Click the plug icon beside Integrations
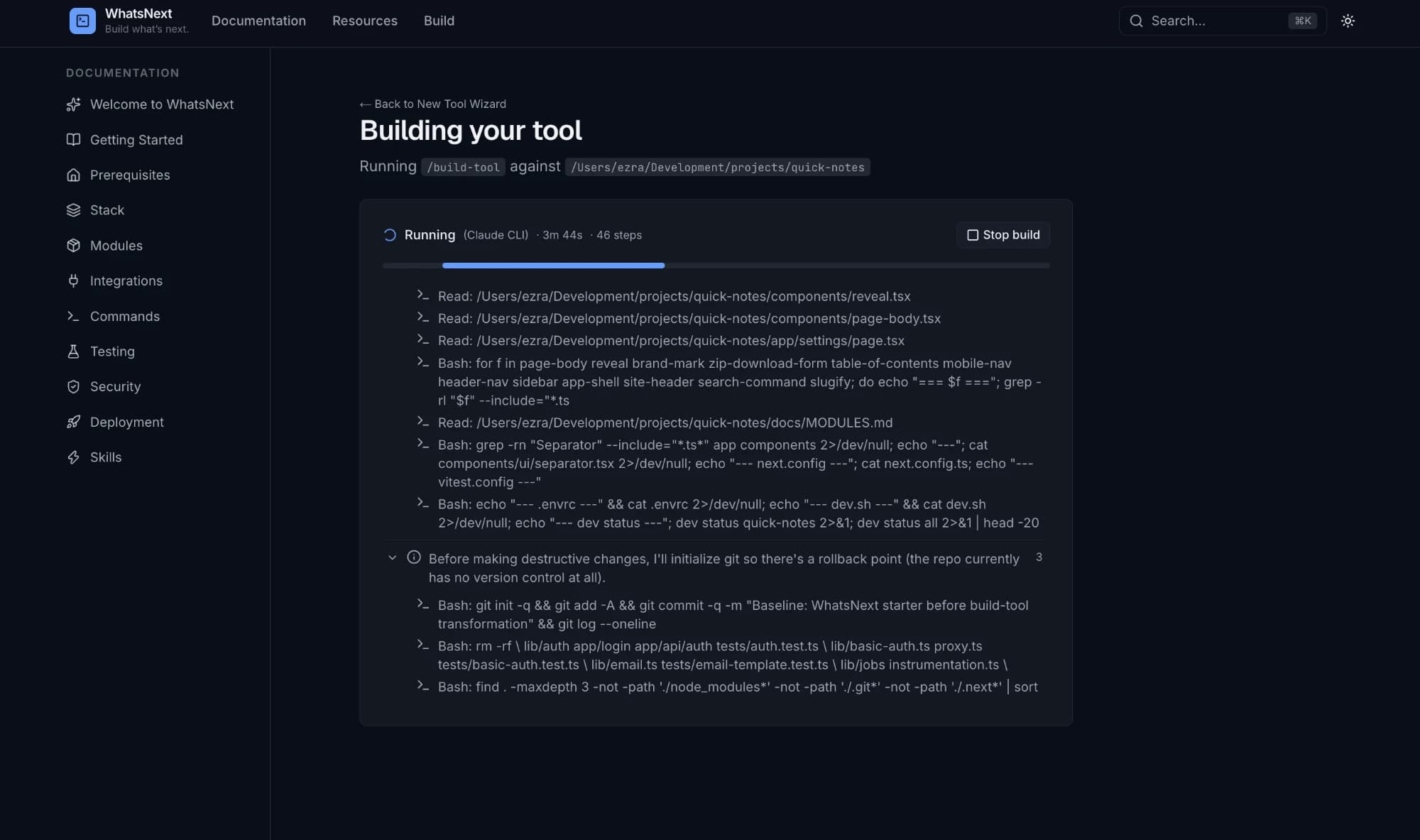 (x=73, y=280)
